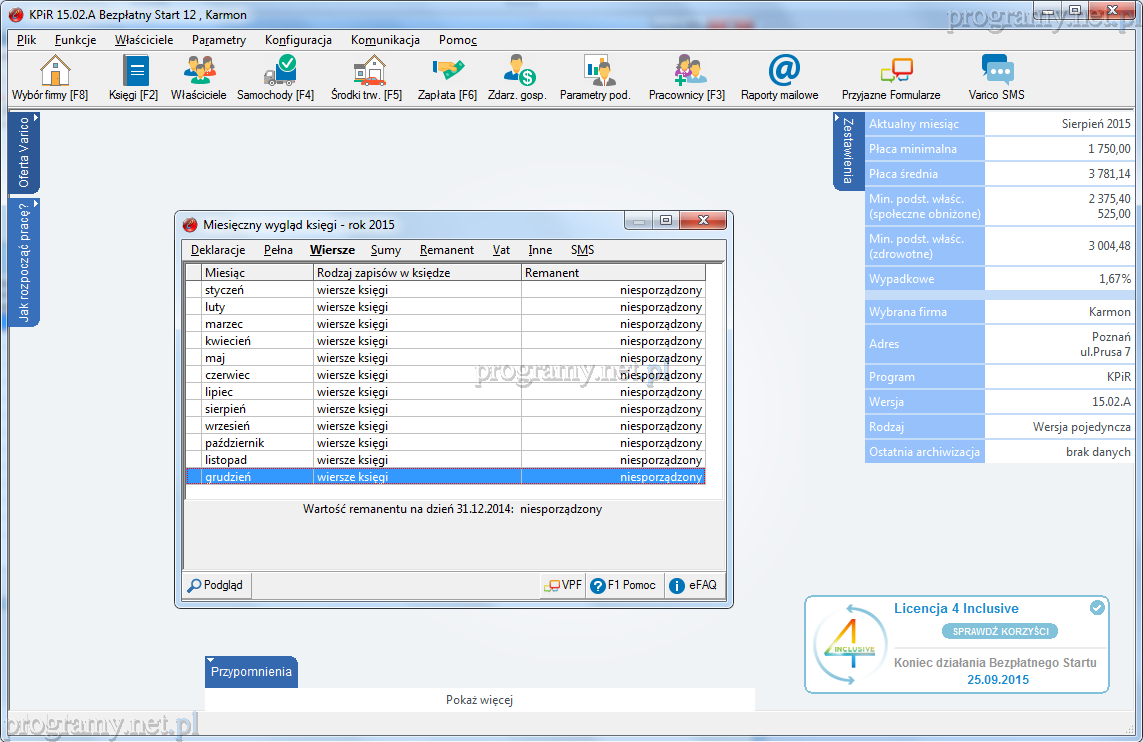Expand the Przypomnienia panel
Viewport: 1143px width, 742px height.
[x=251, y=672]
